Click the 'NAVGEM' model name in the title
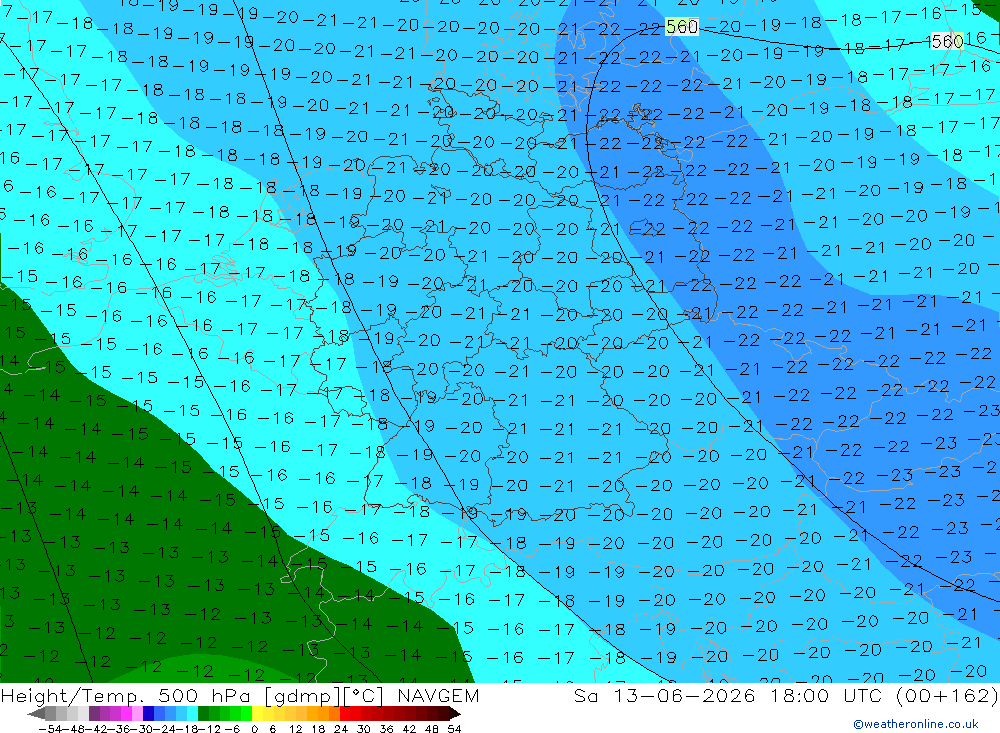The image size is (1000, 733). click(438, 695)
